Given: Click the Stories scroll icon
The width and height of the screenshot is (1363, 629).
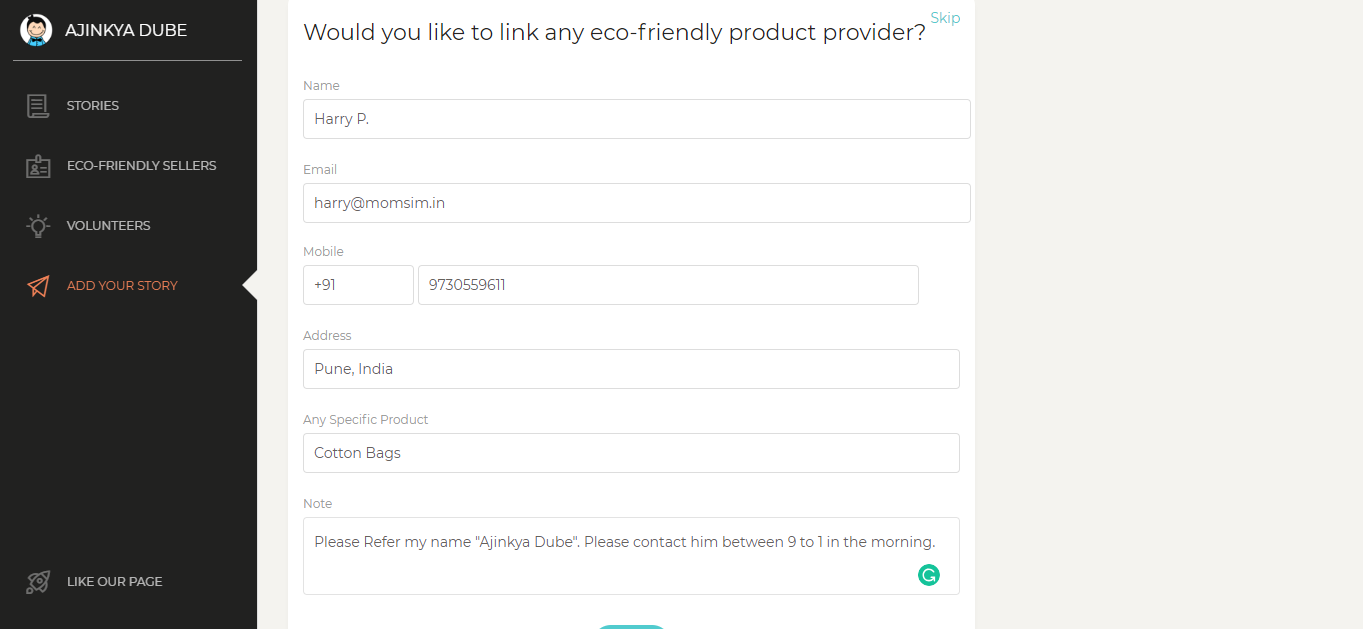Looking at the screenshot, I should 38,106.
